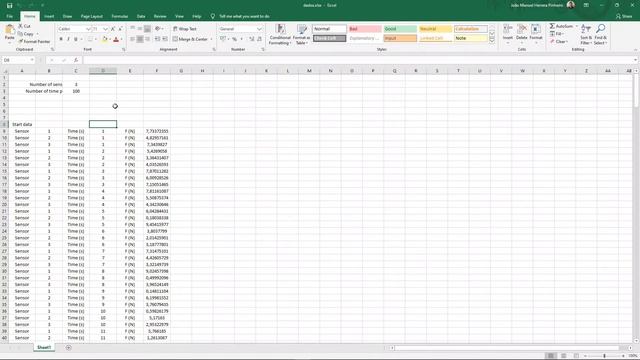Image resolution: width=640 pixels, height=360 pixels.
Task: Click the Fill button
Action: pyautogui.click(x=556, y=34)
